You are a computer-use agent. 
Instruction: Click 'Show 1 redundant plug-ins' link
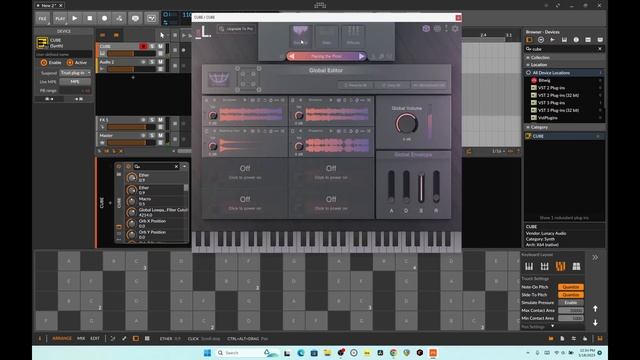pyautogui.click(x=564, y=218)
